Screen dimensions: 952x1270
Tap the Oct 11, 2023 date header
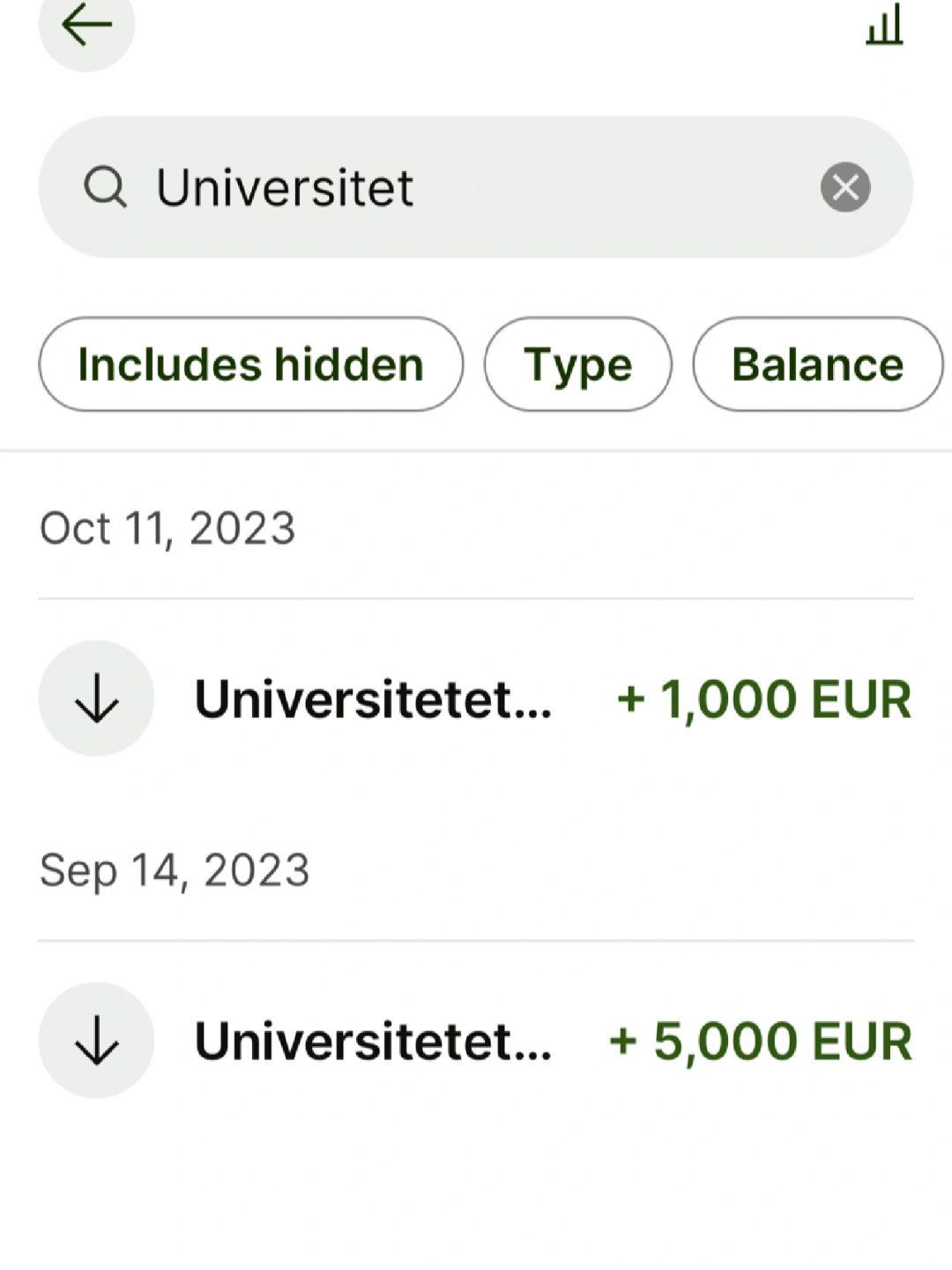[x=167, y=528]
